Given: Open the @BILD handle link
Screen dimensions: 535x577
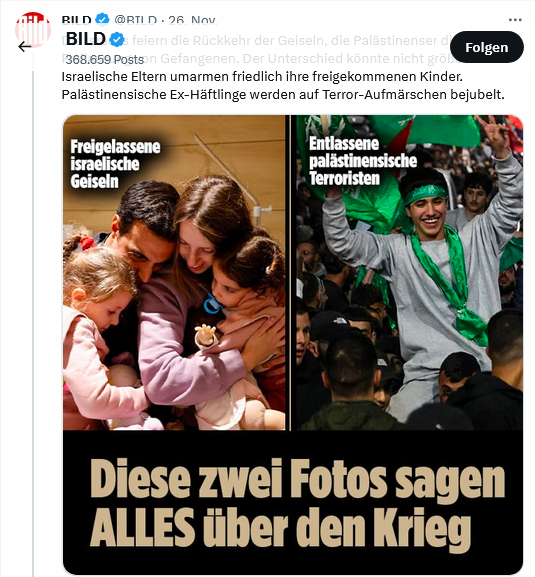Looking at the screenshot, I should [x=135, y=20].
